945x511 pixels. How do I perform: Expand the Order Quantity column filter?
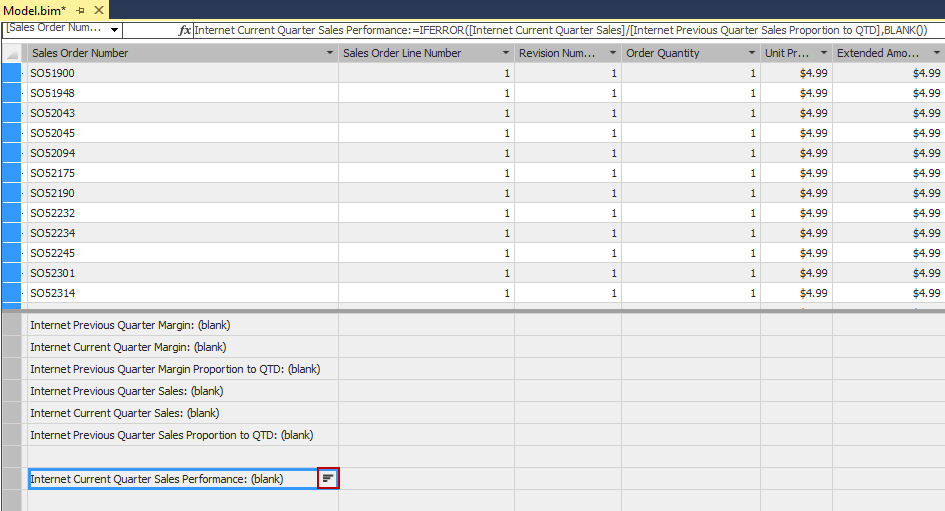point(750,53)
